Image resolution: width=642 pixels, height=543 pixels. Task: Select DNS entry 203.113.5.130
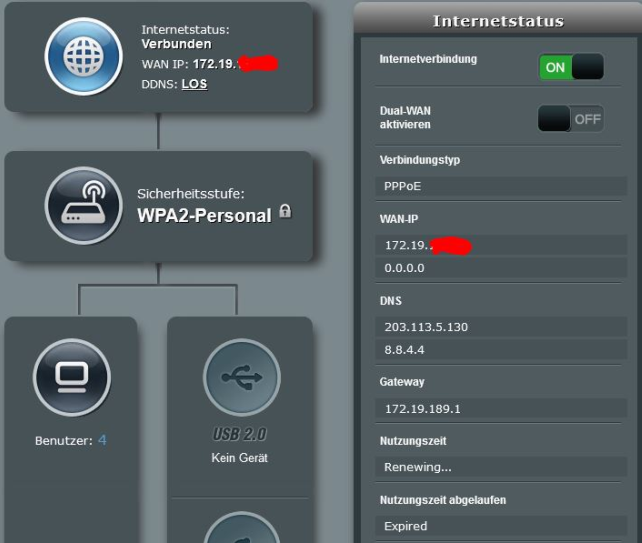coord(501,327)
